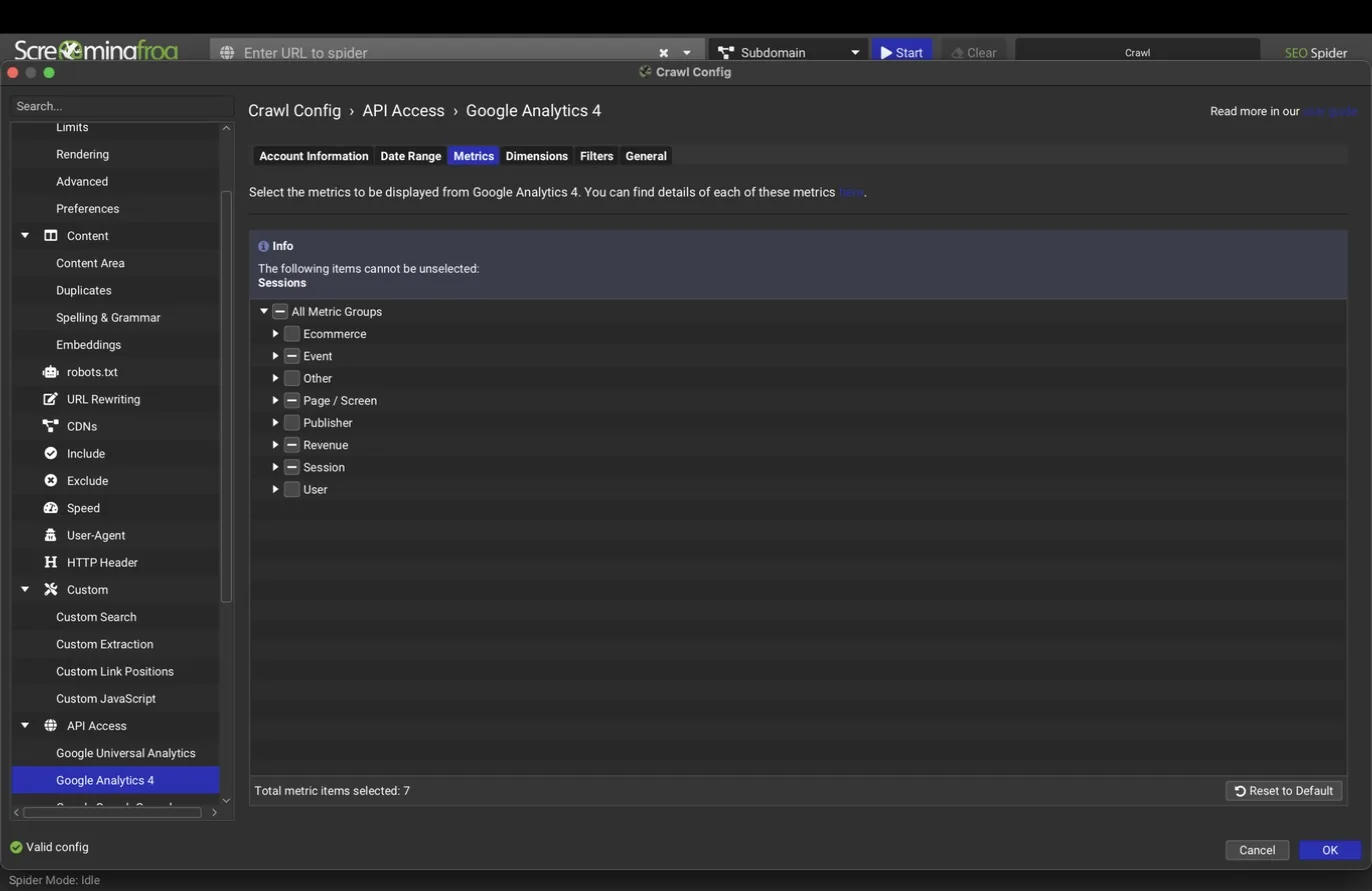The height and width of the screenshot is (891, 1372).
Task: Click the URL Rewriting pencil icon
Action: [50, 399]
